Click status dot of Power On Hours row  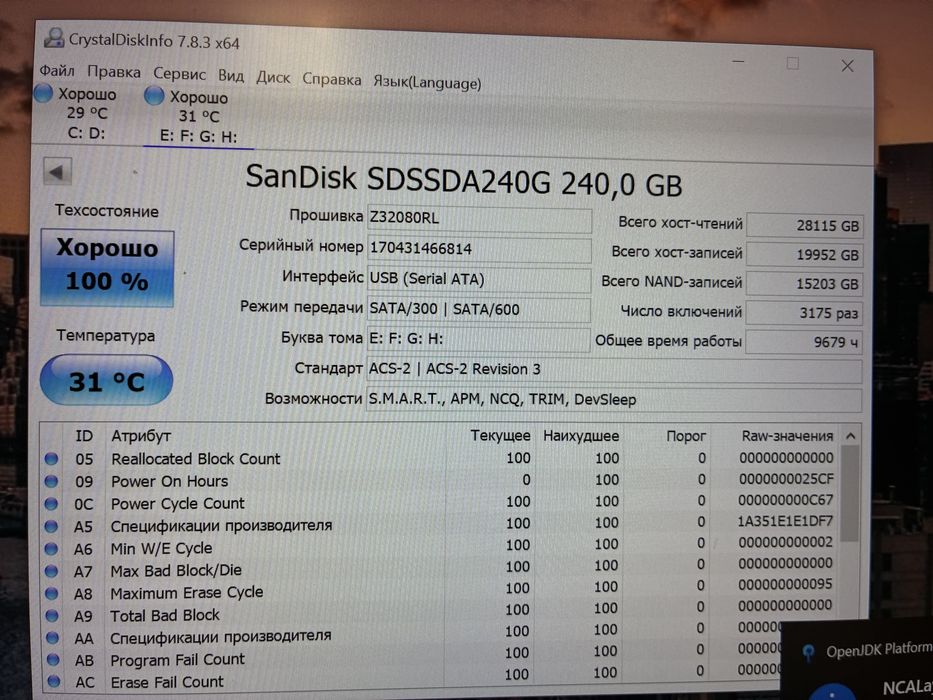point(51,481)
